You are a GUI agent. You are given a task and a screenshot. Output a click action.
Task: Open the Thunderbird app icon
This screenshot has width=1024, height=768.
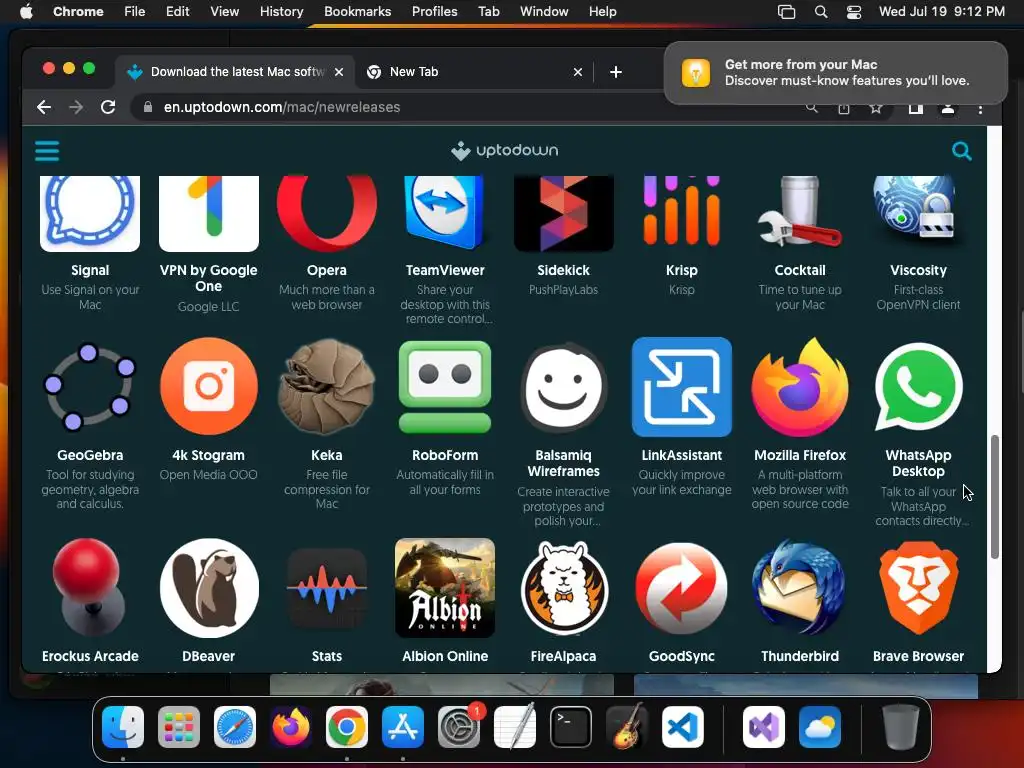(x=800, y=588)
